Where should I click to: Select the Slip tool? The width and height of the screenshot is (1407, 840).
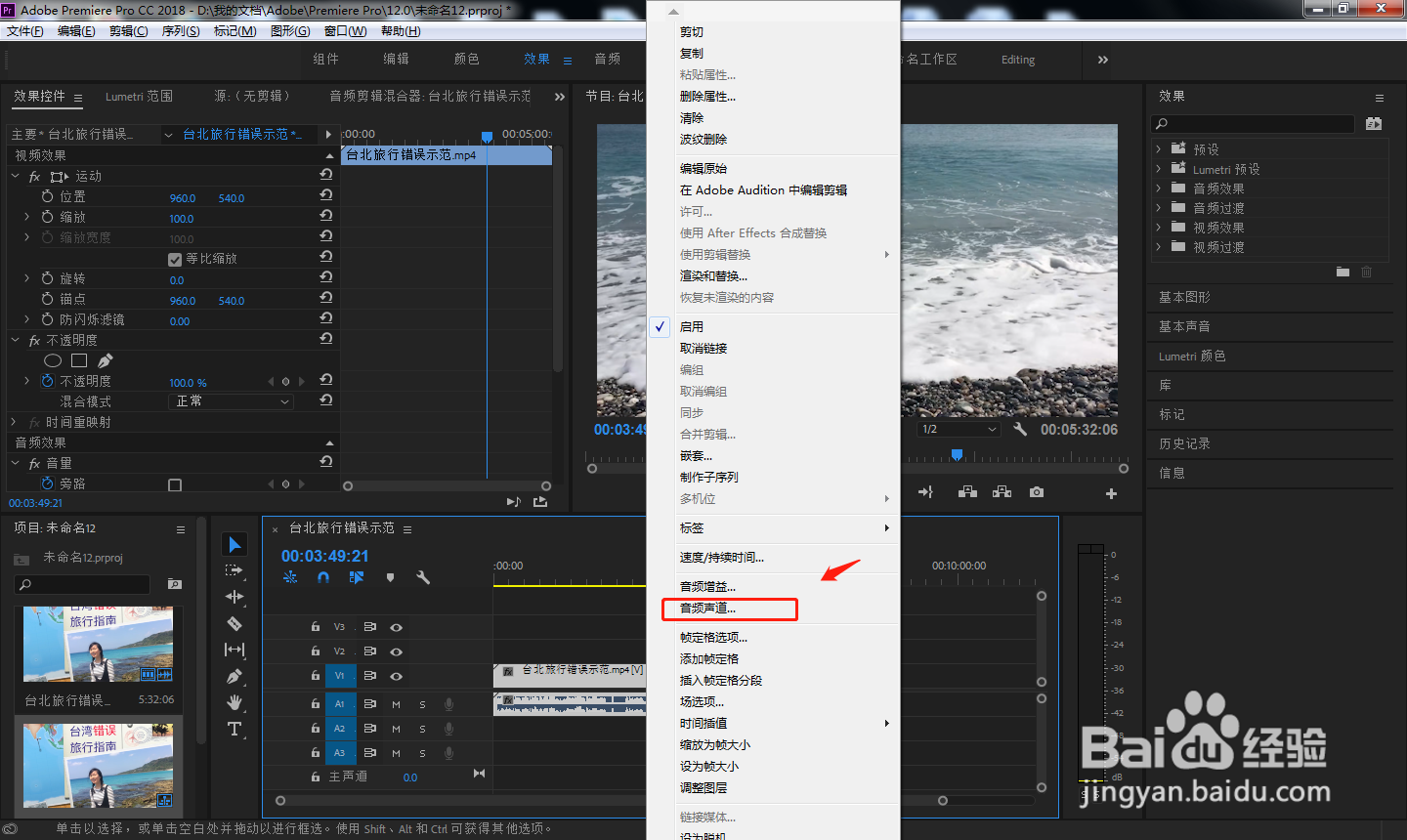[234, 650]
